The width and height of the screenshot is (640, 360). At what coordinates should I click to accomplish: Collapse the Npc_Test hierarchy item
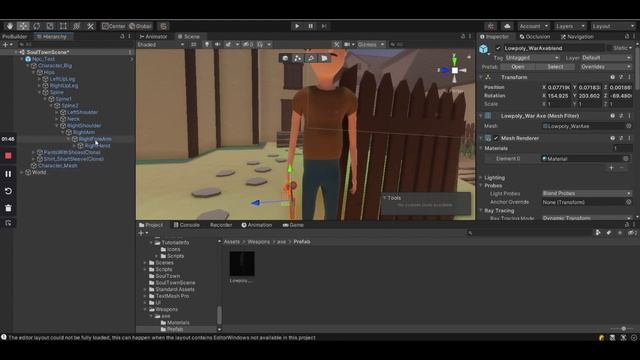[x=22, y=59]
